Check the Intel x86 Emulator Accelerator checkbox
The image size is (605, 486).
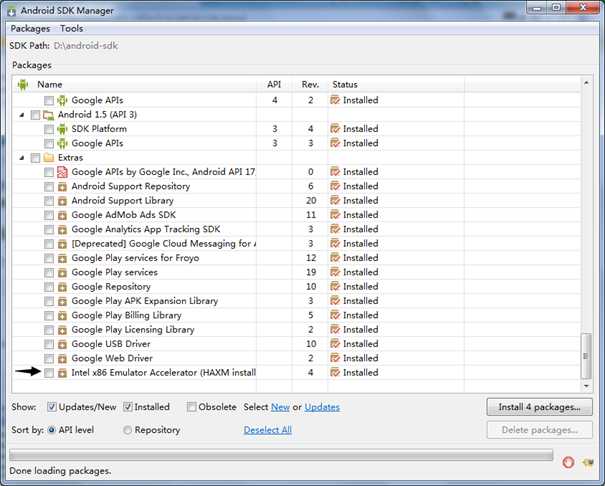tap(49, 373)
